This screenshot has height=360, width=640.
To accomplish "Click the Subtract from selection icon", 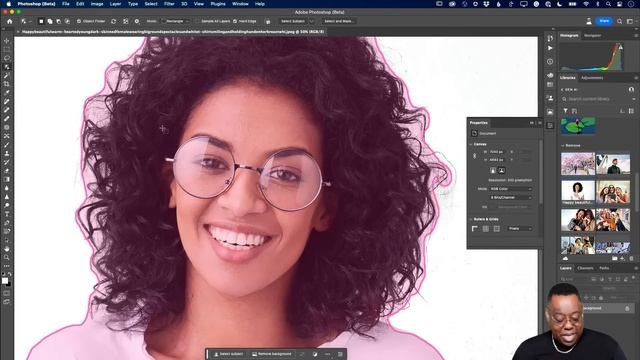I will point(59,21).
